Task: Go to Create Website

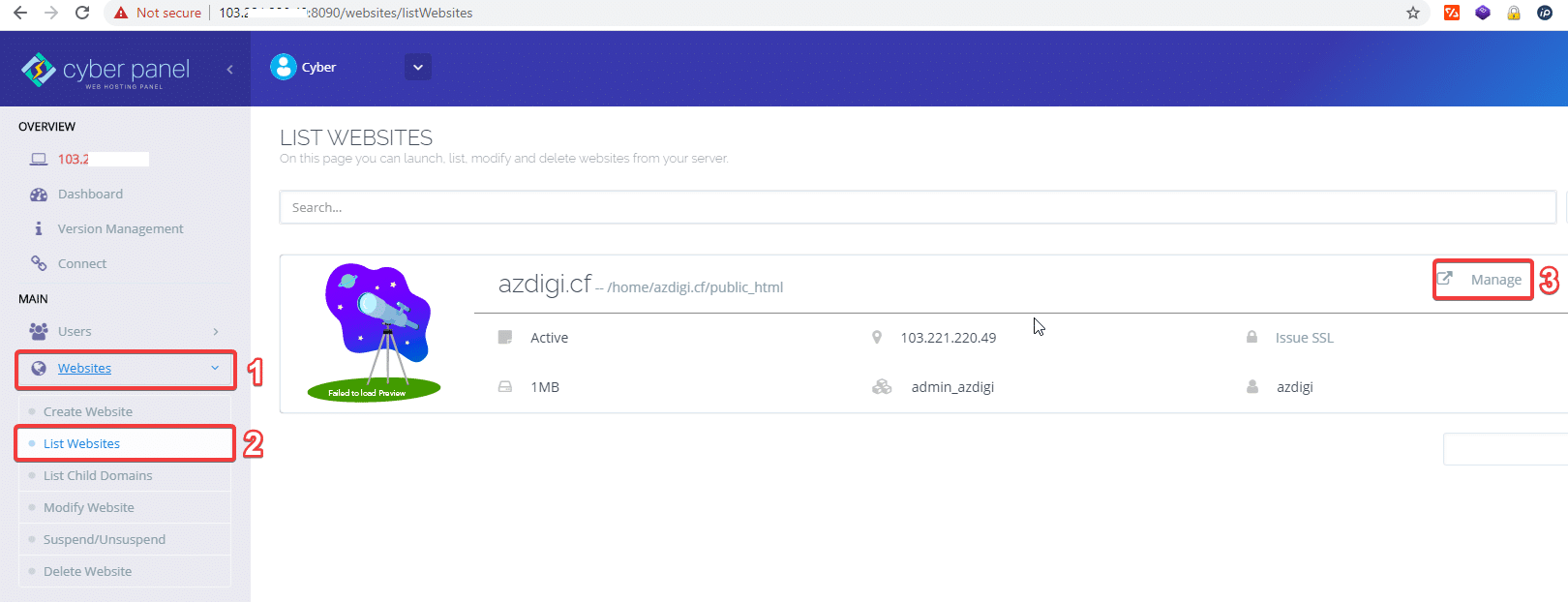Action: point(88,411)
